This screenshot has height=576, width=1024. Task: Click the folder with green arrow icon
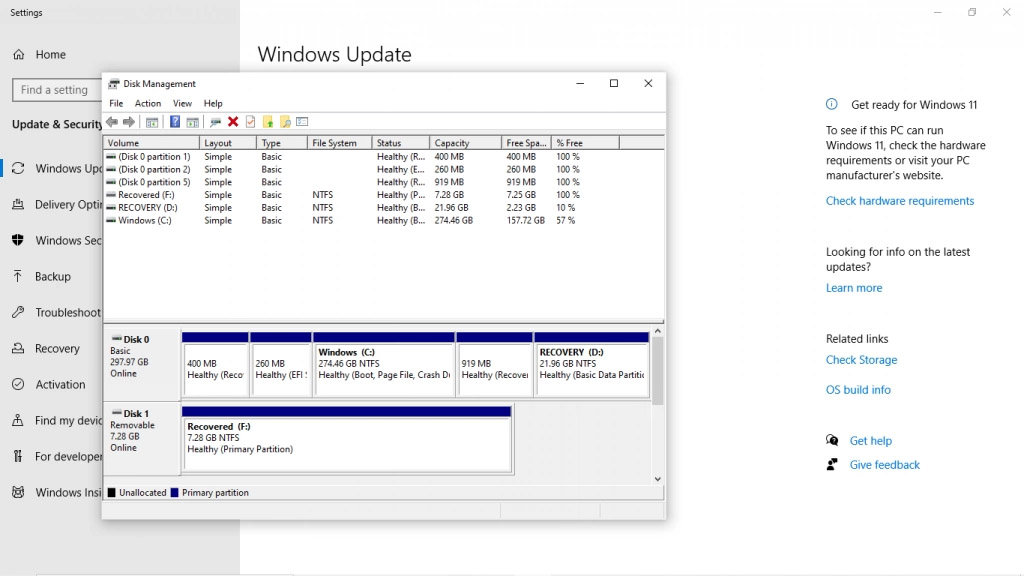[268, 122]
